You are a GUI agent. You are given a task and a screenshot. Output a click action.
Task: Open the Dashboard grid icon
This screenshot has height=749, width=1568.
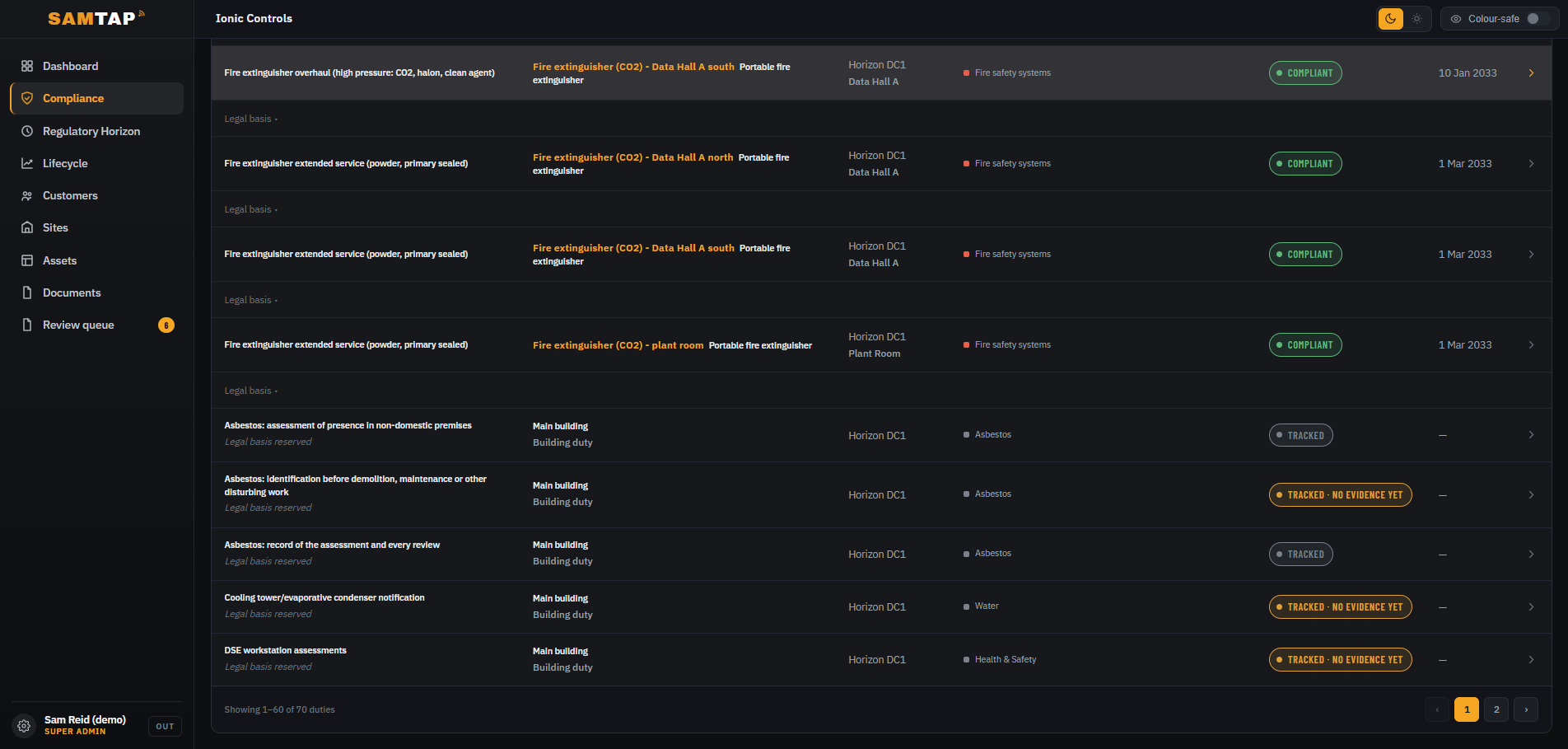pyautogui.click(x=27, y=66)
